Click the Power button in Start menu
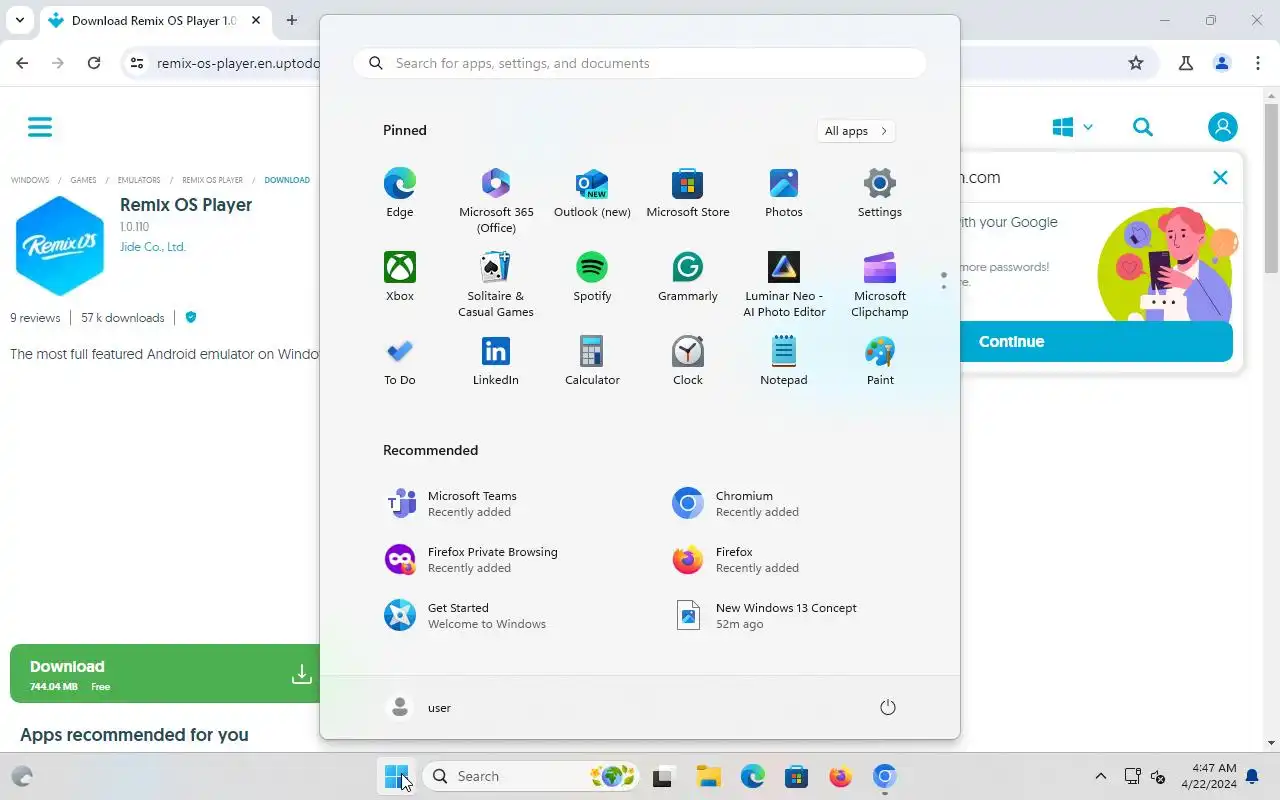Image resolution: width=1280 pixels, height=800 pixels. coord(887,707)
